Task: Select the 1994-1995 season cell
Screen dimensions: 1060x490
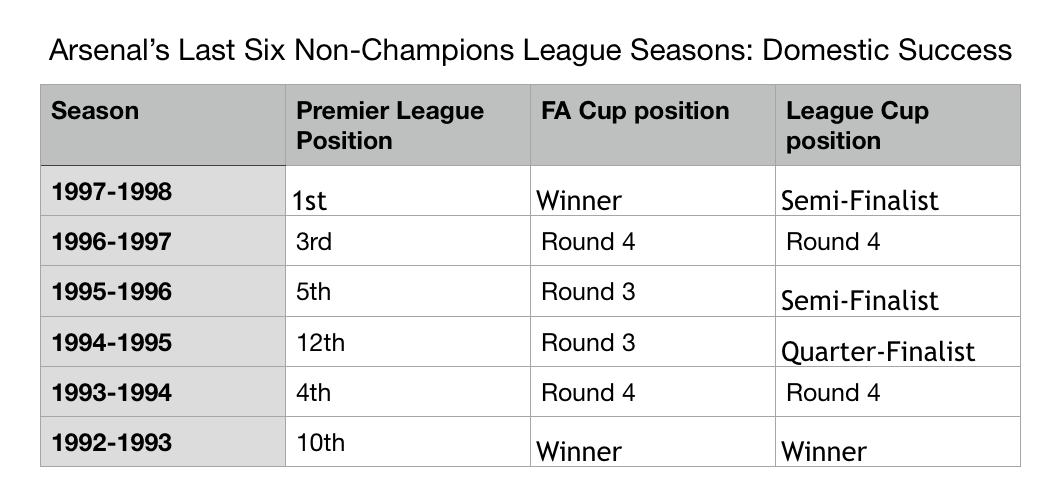Action: 163,341
